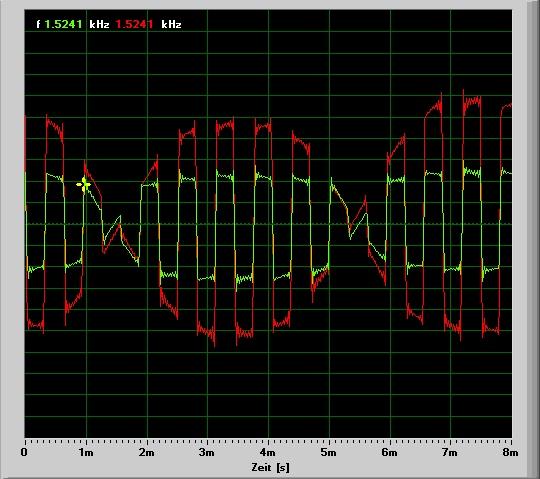Select the green 1.5241 frequency readout
This screenshot has width=540, height=479.
[x=63, y=24]
